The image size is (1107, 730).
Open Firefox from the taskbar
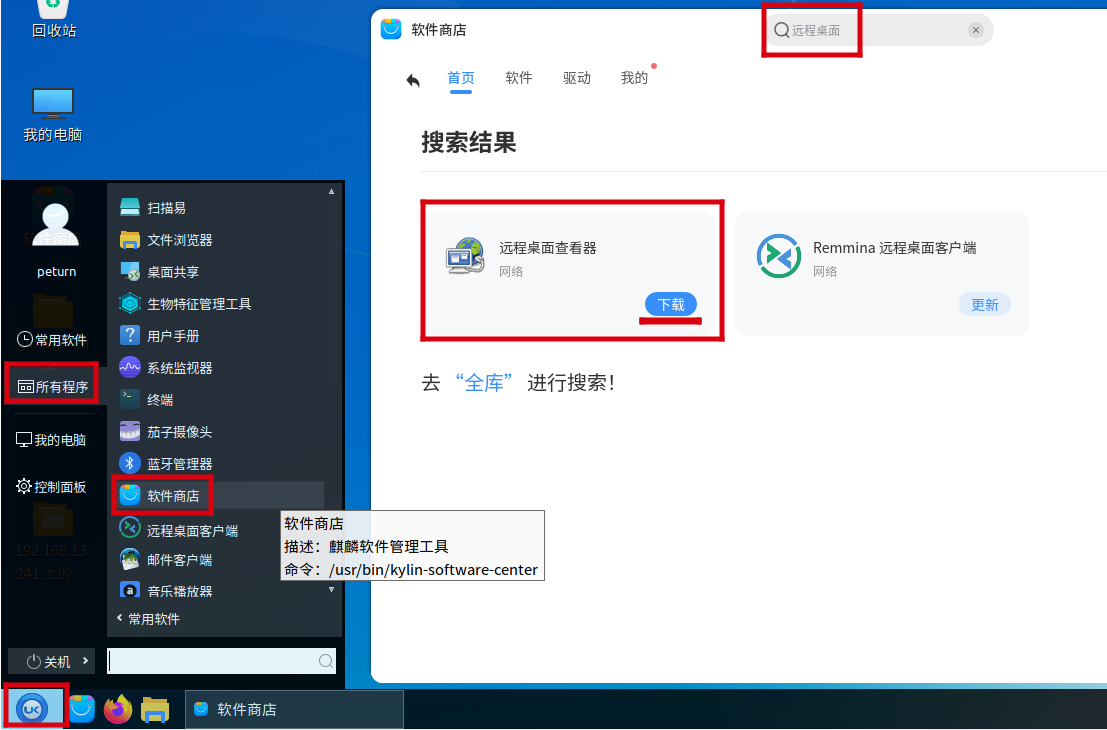click(118, 709)
